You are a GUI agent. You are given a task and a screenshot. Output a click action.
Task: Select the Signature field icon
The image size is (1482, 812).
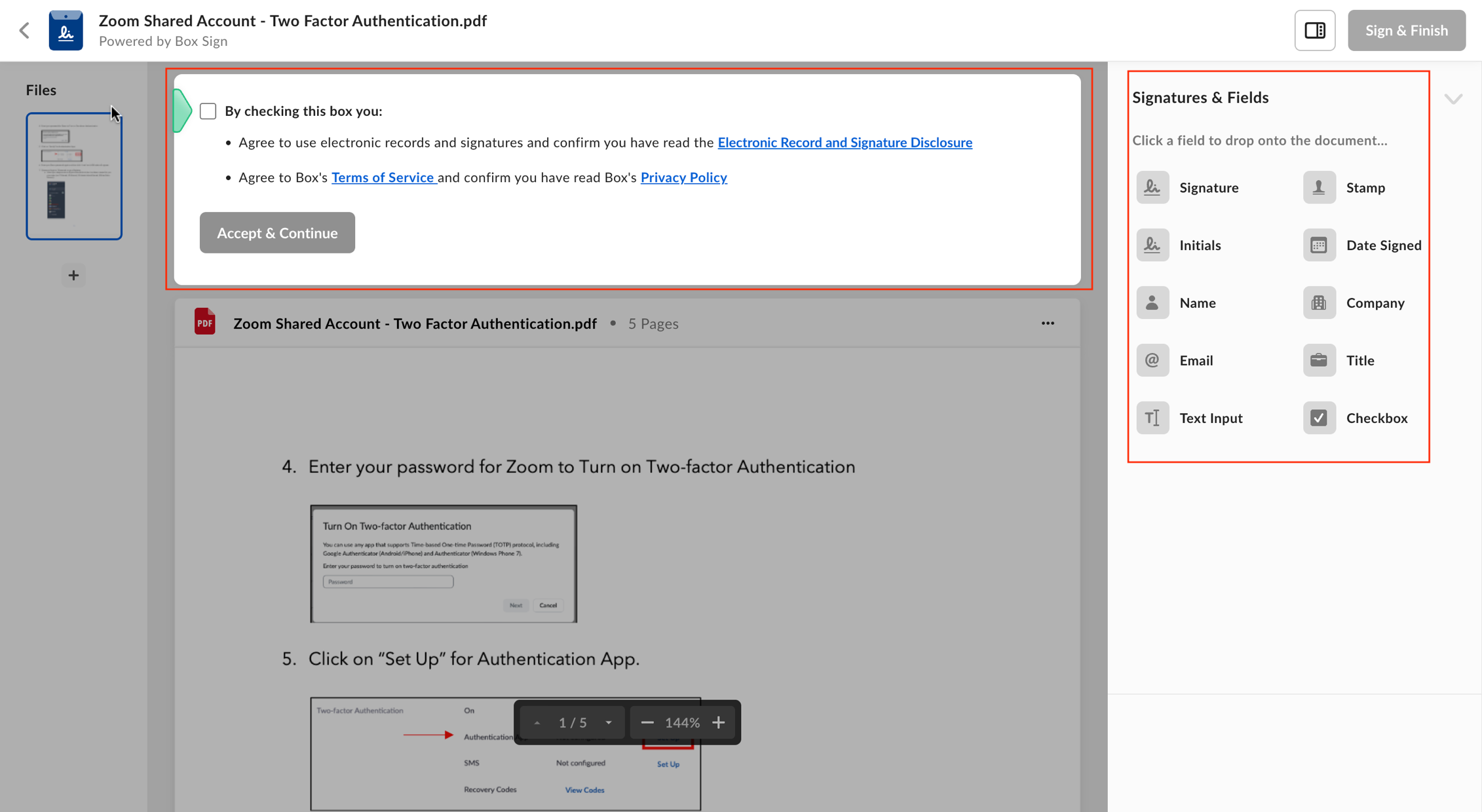click(x=1152, y=188)
